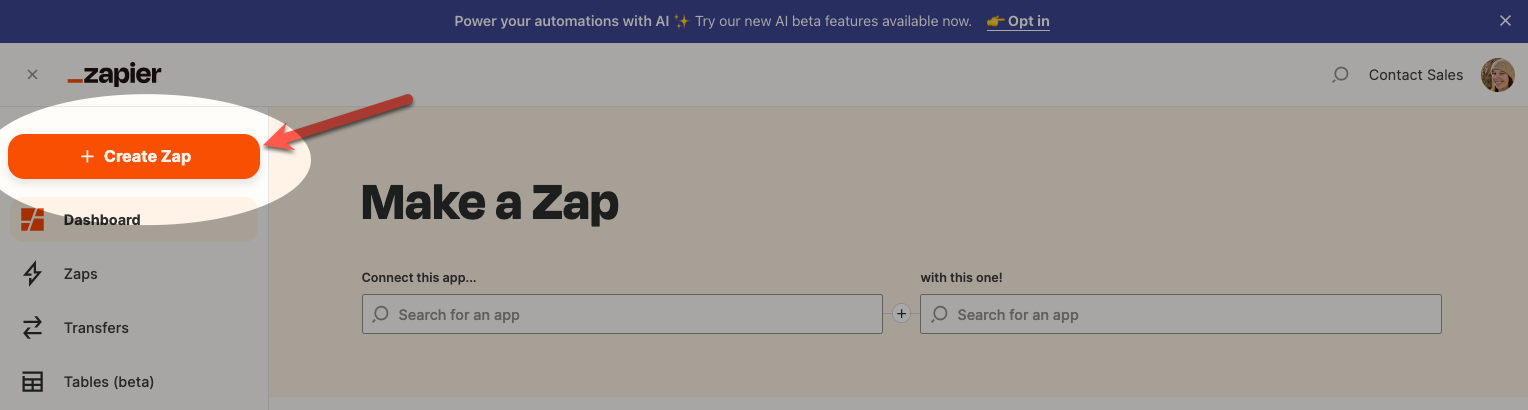Click the Tables grid icon

tap(33, 382)
